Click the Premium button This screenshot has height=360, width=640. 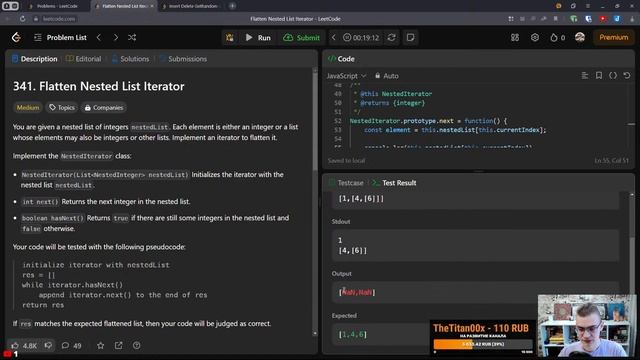click(613, 37)
